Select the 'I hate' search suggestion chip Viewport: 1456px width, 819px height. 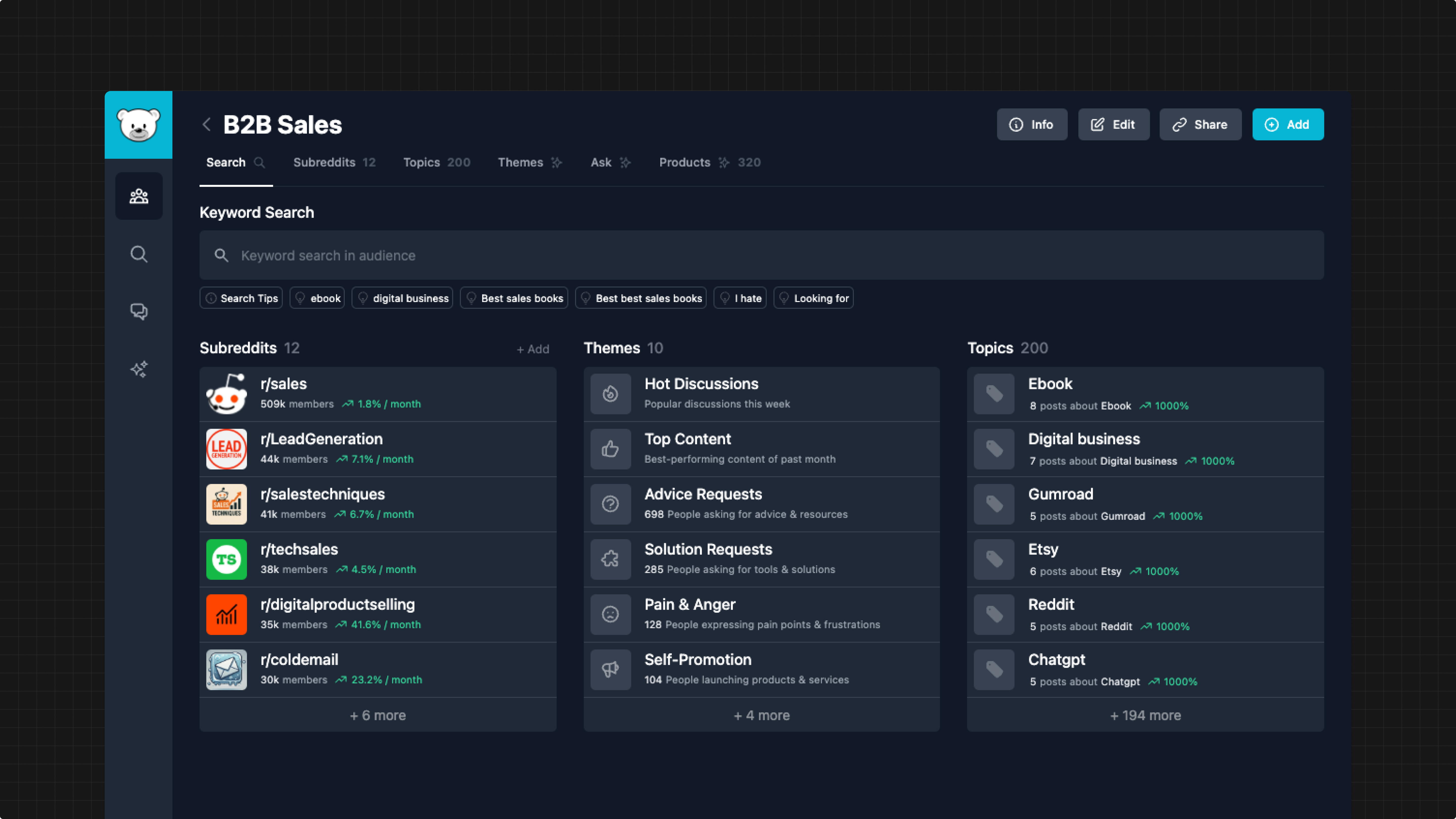point(740,298)
